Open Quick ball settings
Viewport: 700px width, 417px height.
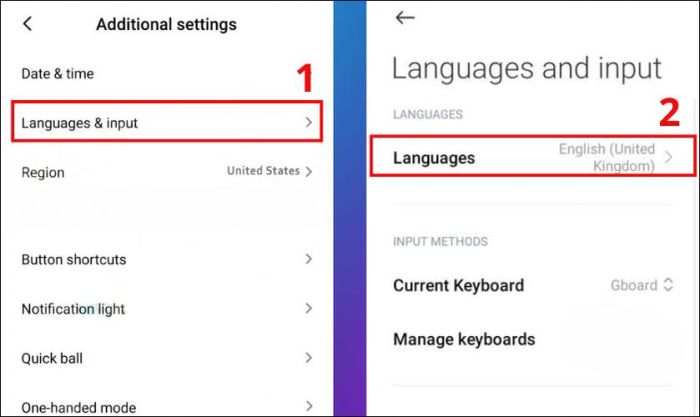tap(166, 358)
